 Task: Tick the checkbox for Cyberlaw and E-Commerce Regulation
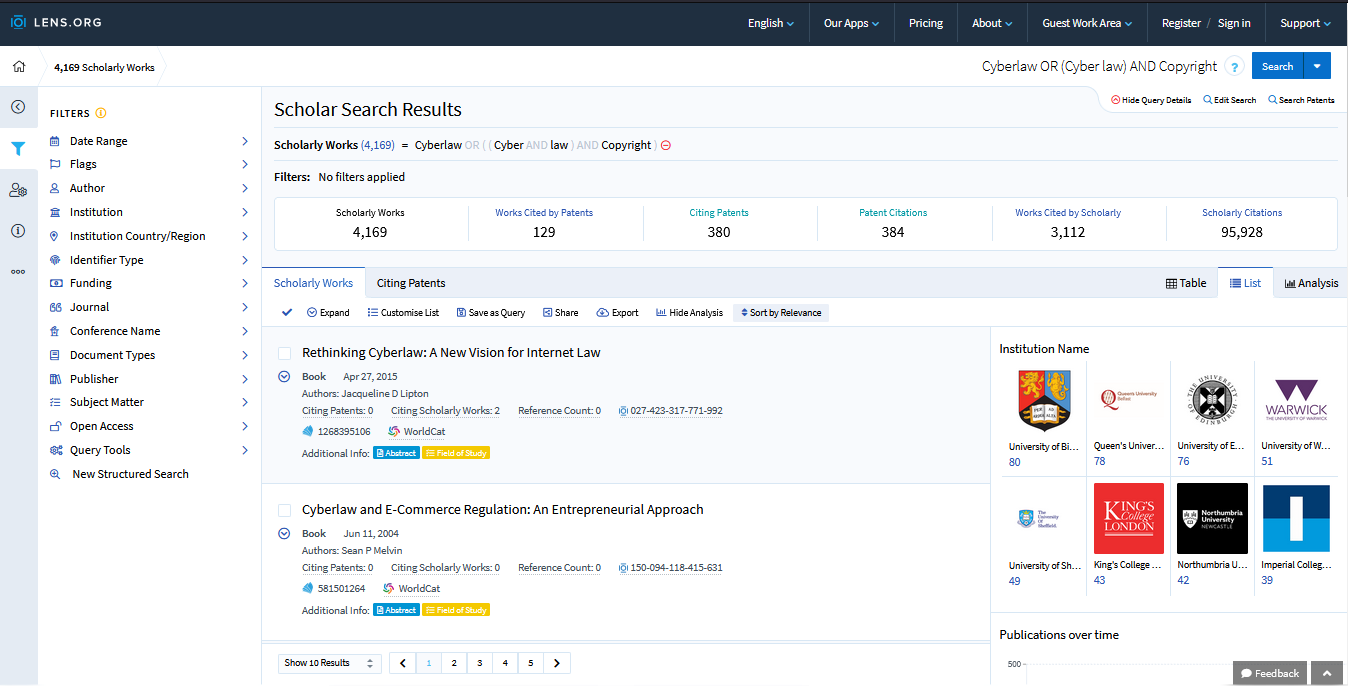pyautogui.click(x=284, y=510)
